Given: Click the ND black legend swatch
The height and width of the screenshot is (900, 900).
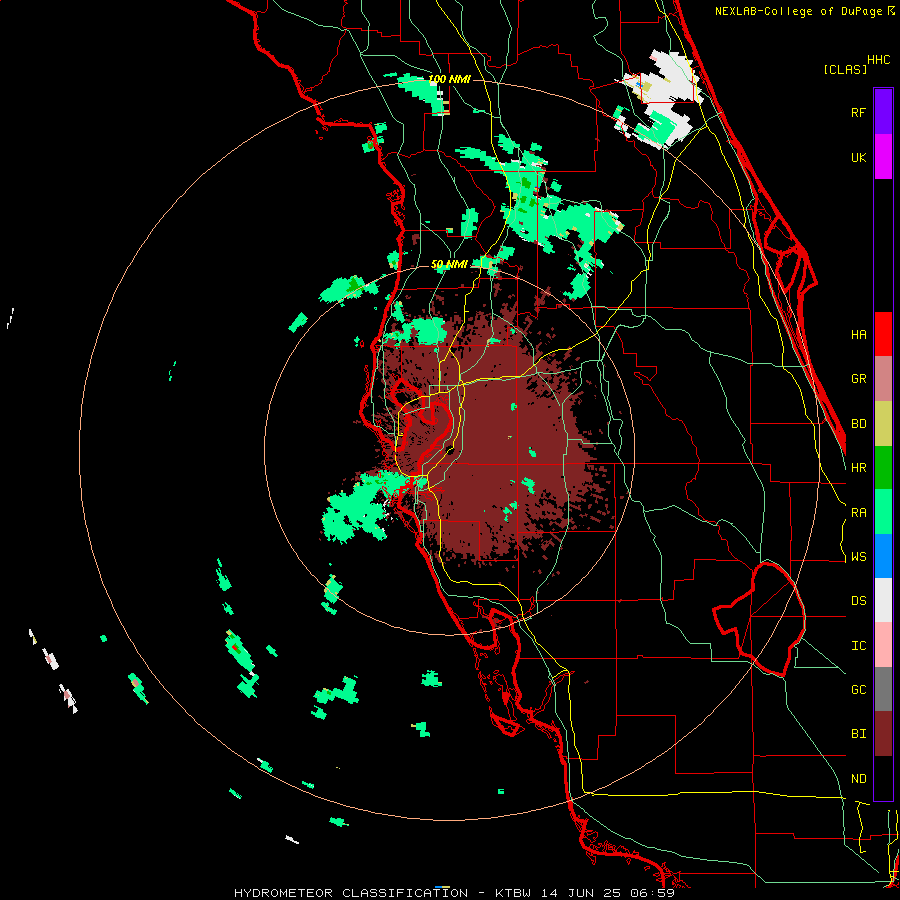Looking at the screenshot, I should 883,778.
